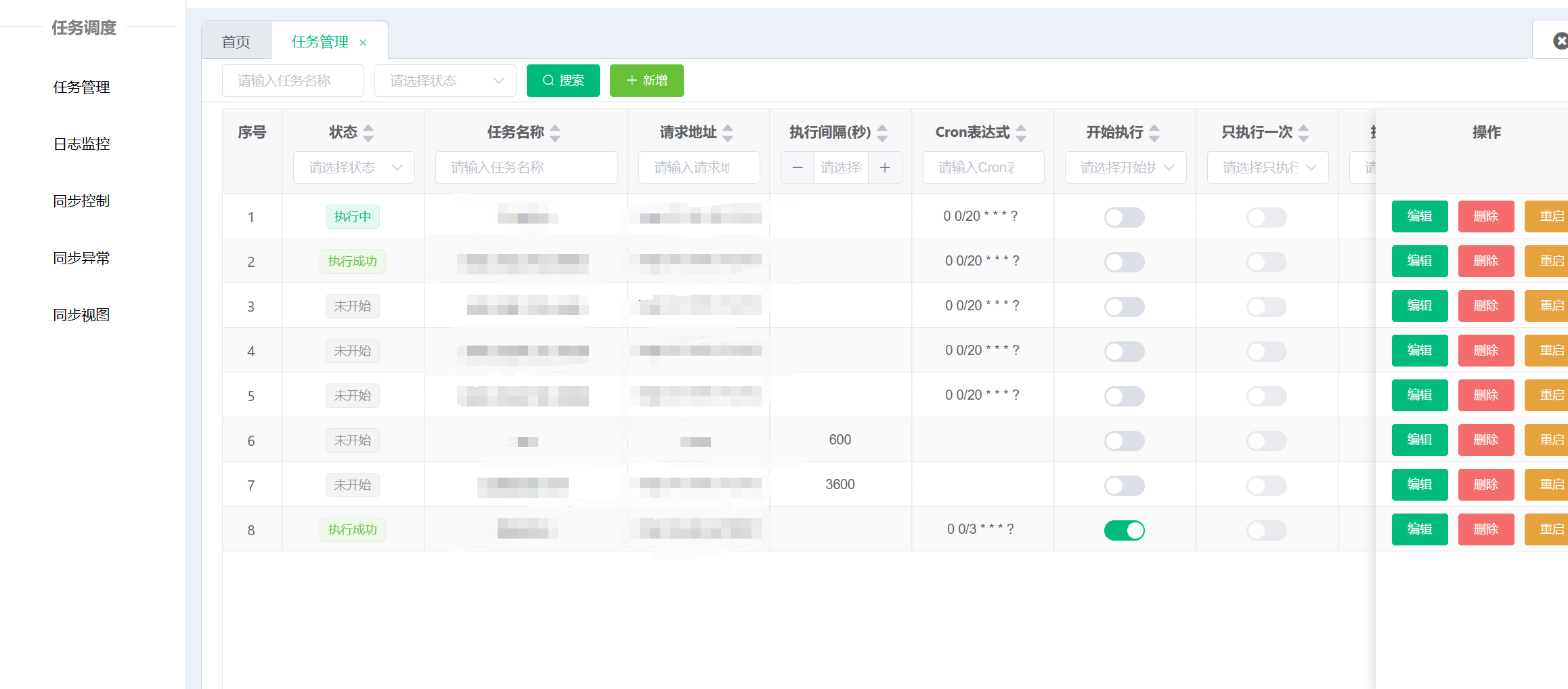Click the 执行成功 status tag in row 8
The width and height of the screenshot is (1568, 689).
click(353, 530)
